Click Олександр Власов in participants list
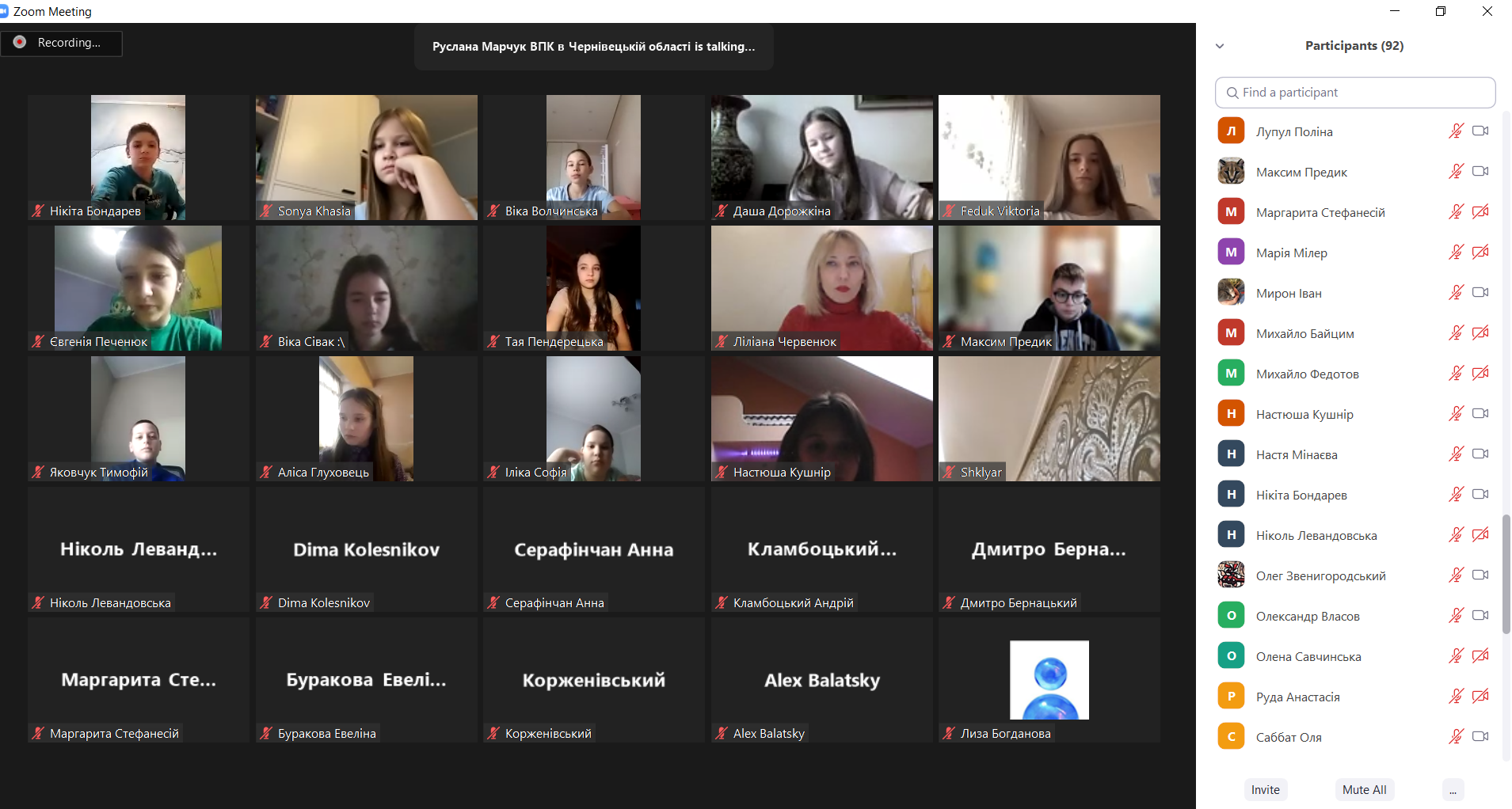Screen dimensions: 1512x809 coord(1354,616)
